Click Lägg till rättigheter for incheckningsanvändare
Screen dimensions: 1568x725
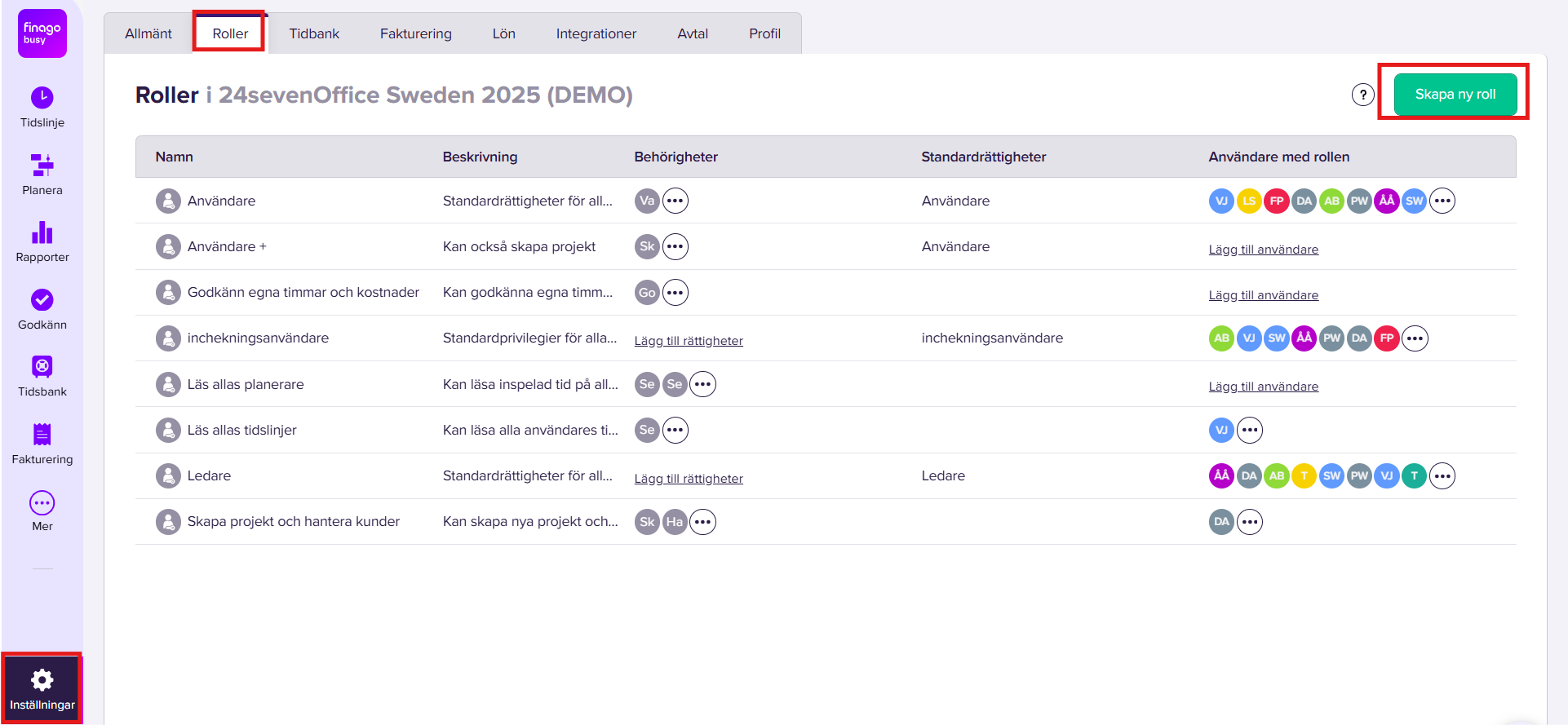tap(689, 341)
